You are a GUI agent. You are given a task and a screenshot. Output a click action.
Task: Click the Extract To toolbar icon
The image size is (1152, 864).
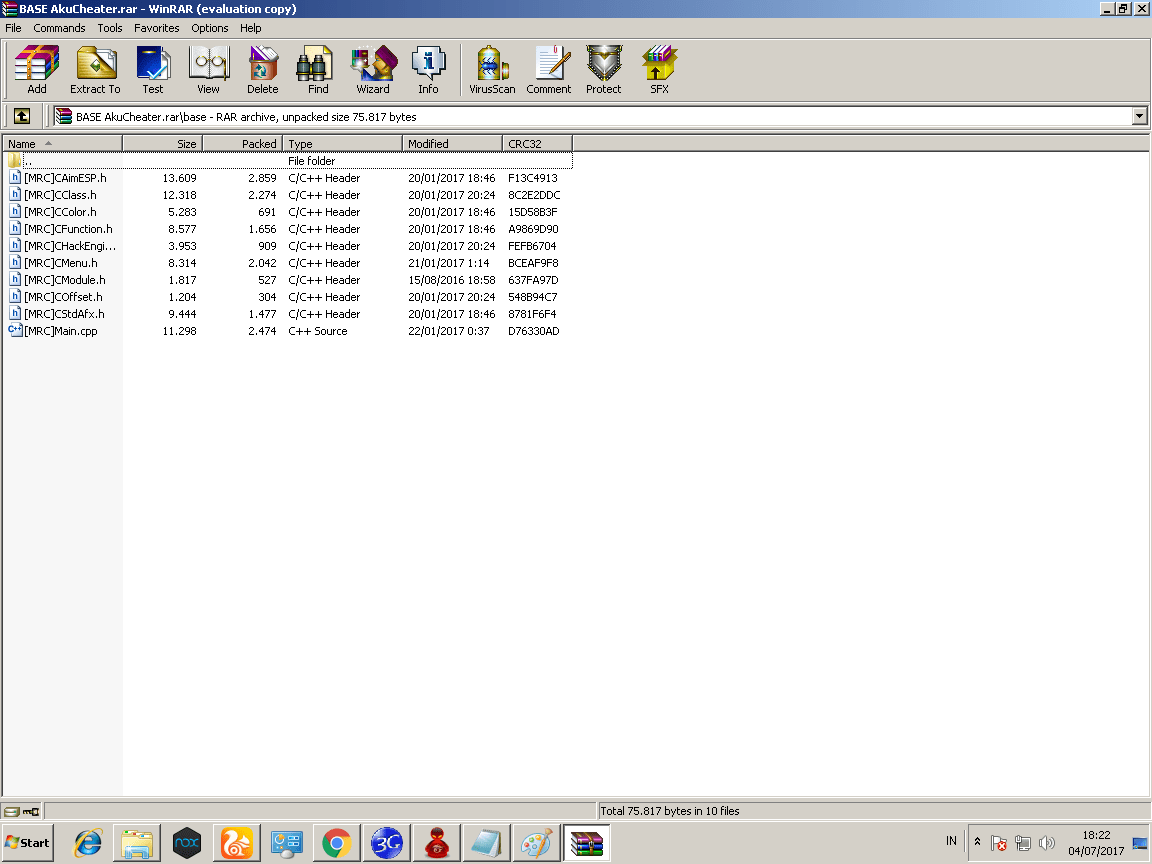click(96, 70)
